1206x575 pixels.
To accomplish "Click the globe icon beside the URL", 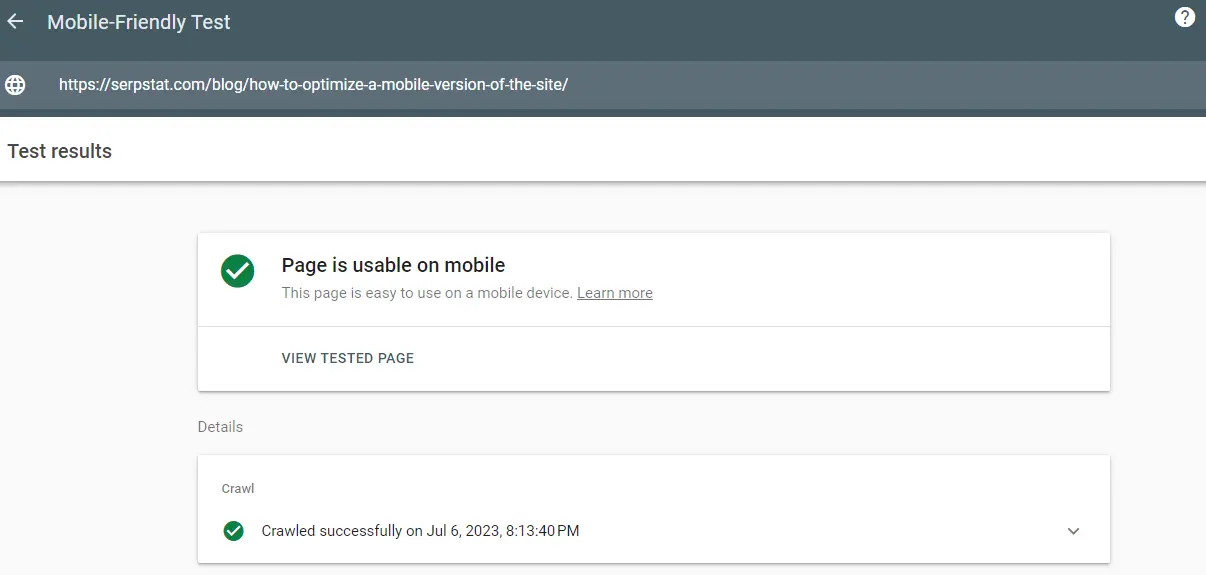I will 15,85.
